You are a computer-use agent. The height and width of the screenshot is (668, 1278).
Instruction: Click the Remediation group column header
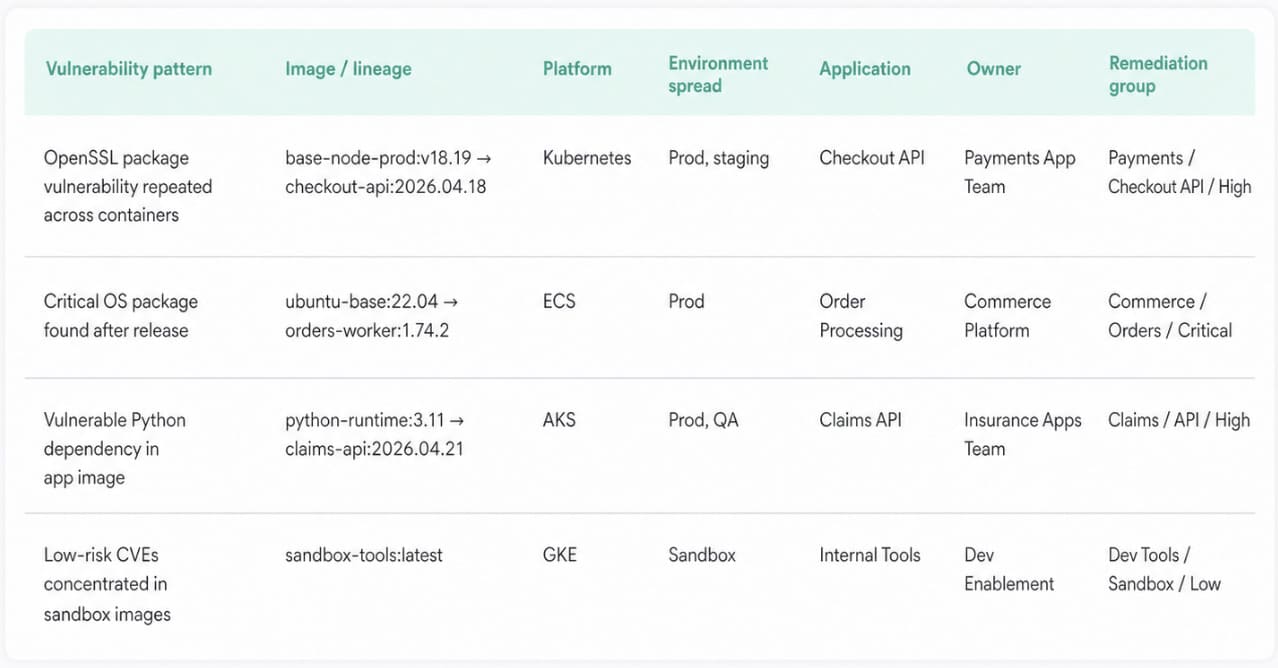(x=1157, y=69)
